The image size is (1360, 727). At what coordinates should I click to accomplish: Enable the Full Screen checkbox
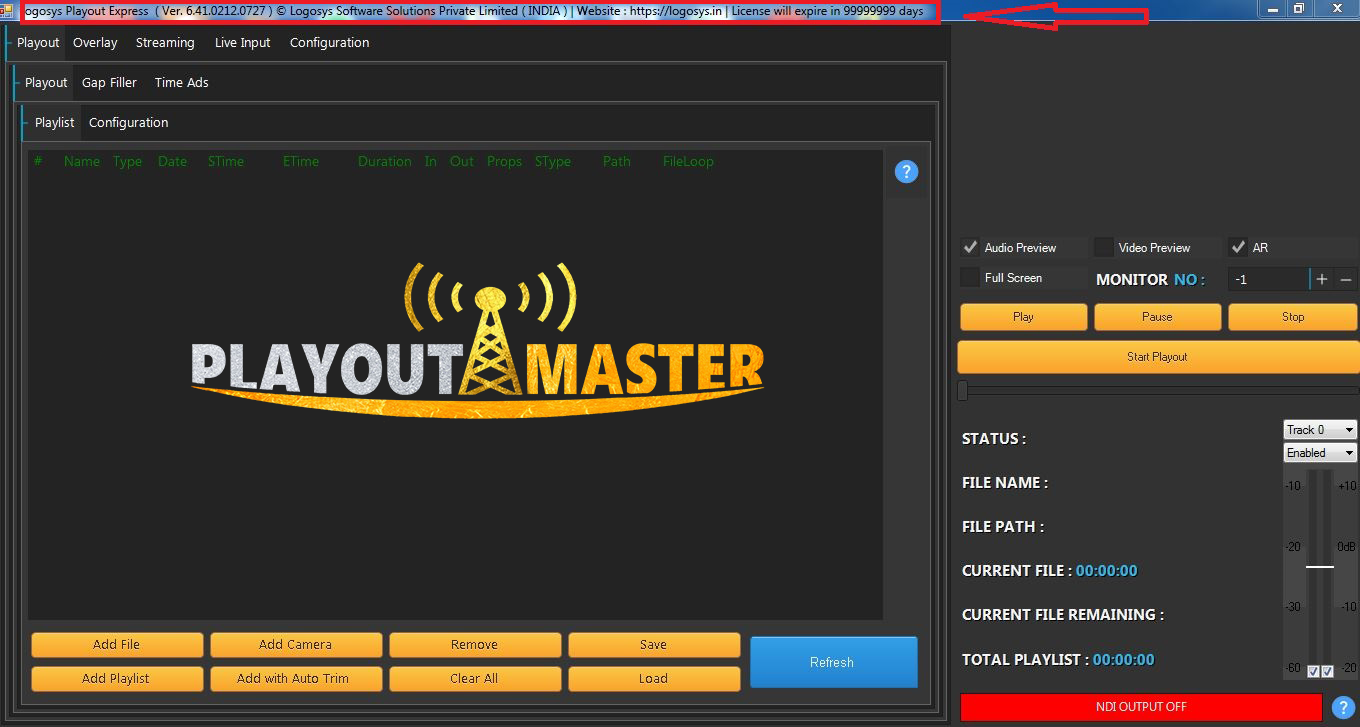[x=970, y=277]
